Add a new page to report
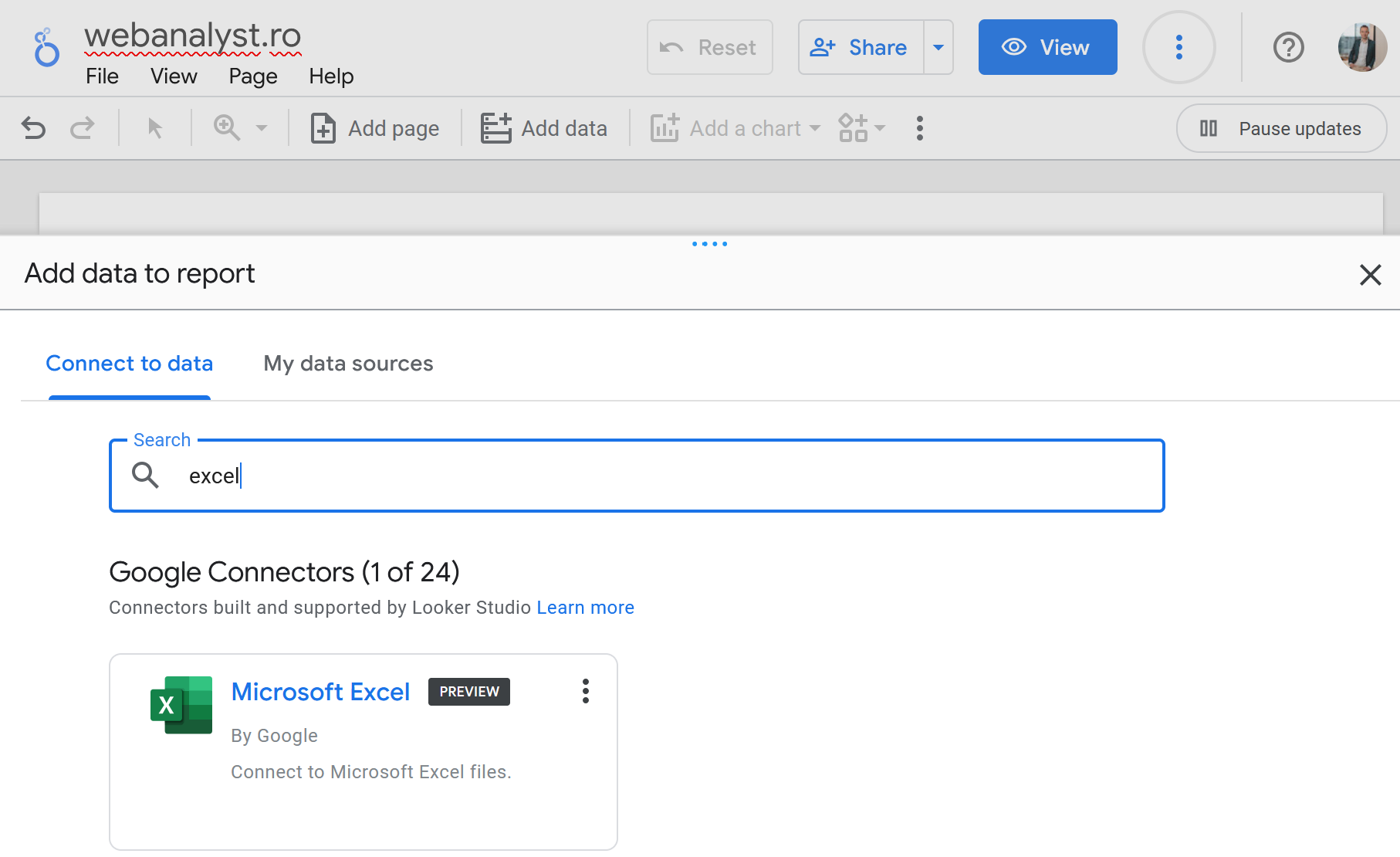Image resolution: width=1400 pixels, height=857 pixels. pos(375,128)
